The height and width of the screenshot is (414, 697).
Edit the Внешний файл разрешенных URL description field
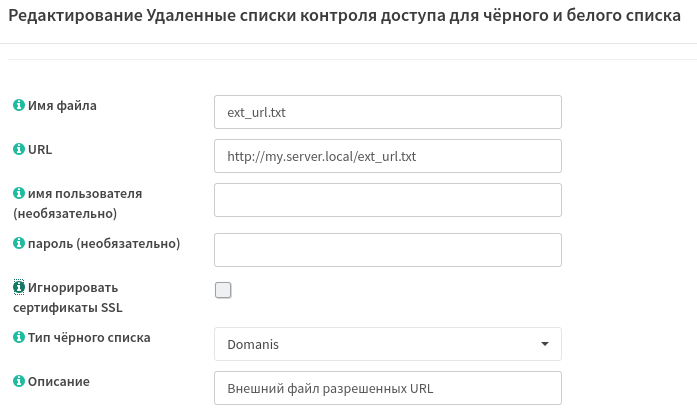[x=388, y=388]
